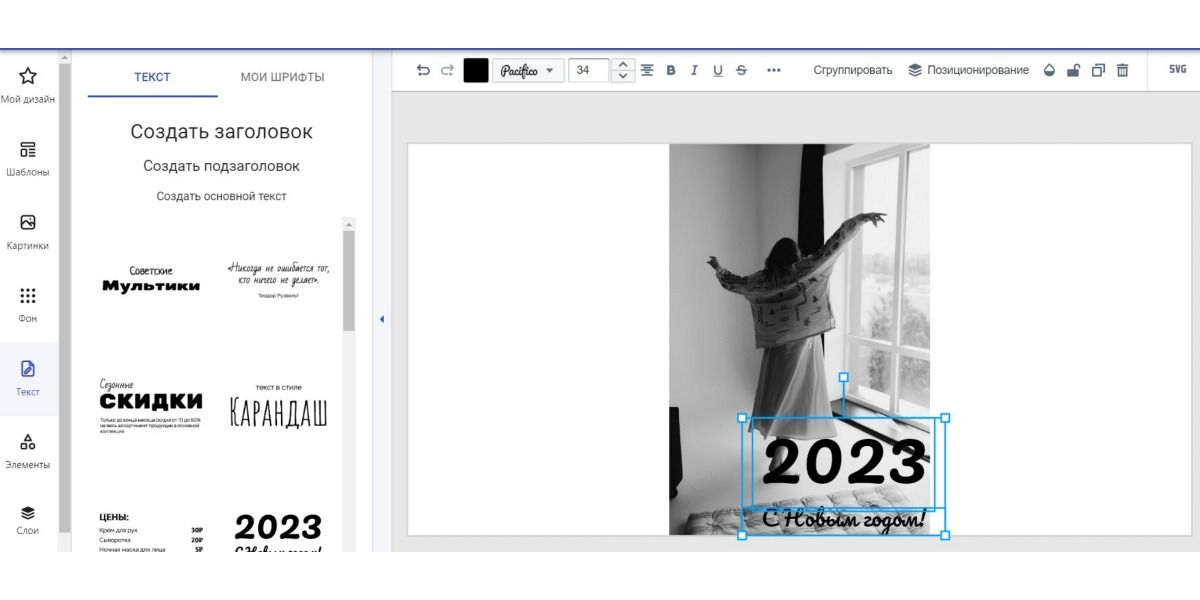Click the Сгруппировать button

[x=853, y=70]
